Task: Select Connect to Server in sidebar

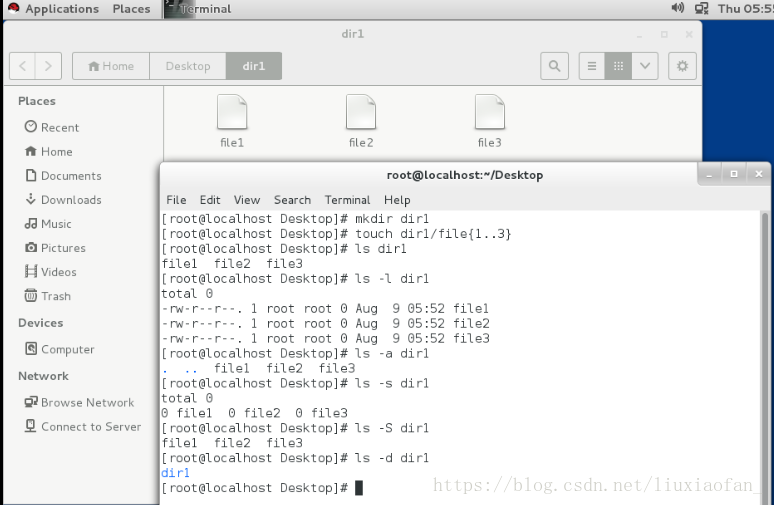Action: (83, 427)
